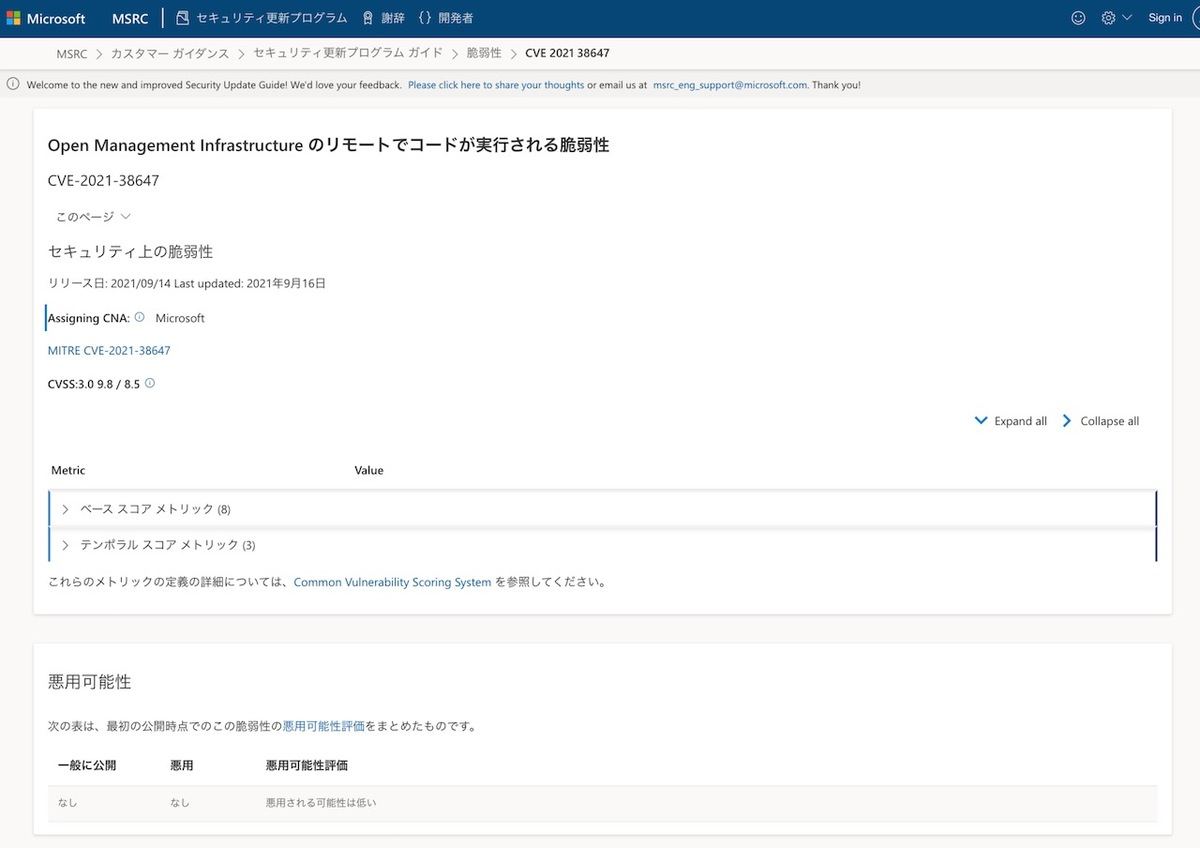Open the MITRE CVE-2021-38647 link

[x=109, y=351]
